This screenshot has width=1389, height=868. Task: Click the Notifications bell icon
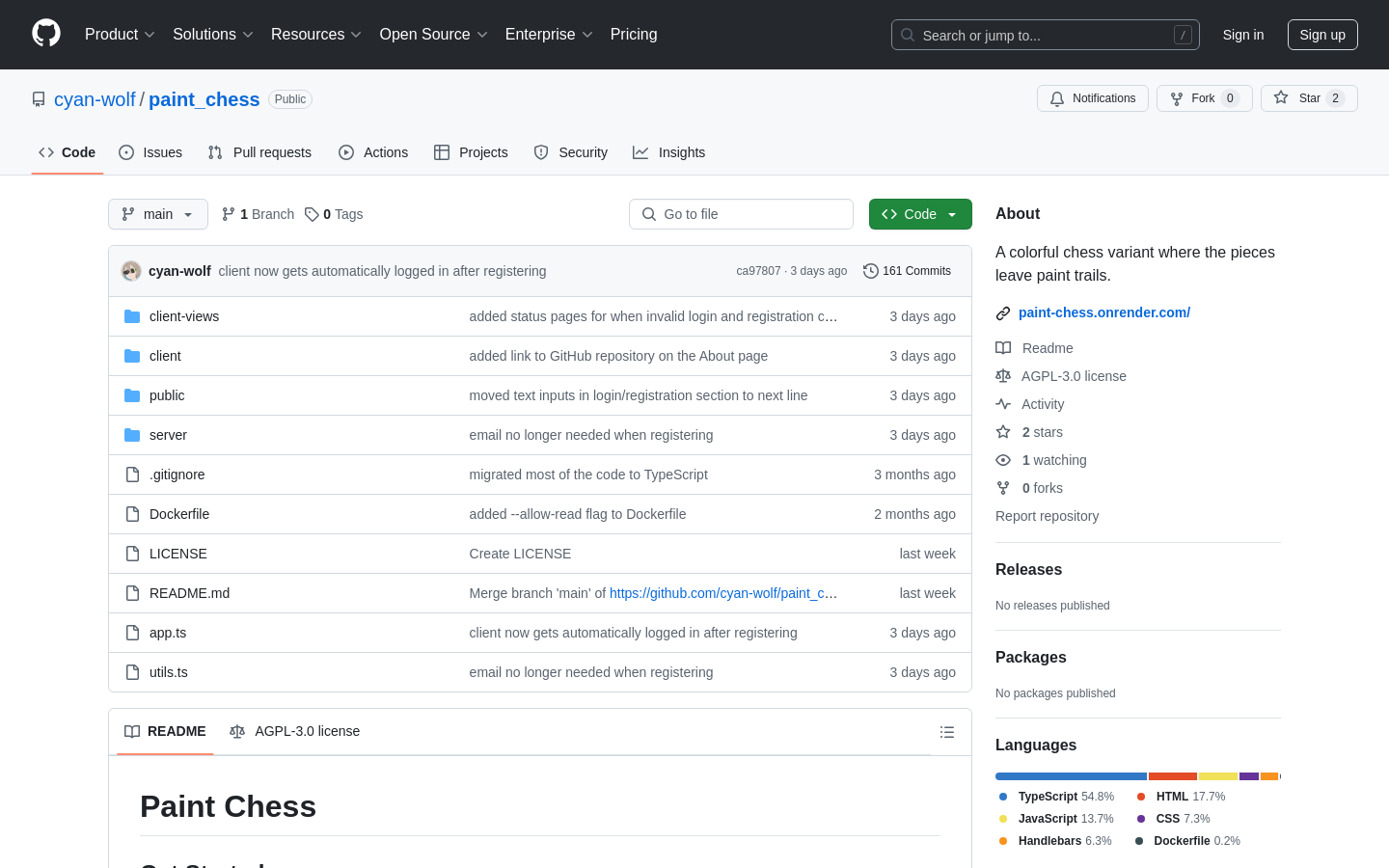(1057, 98)
